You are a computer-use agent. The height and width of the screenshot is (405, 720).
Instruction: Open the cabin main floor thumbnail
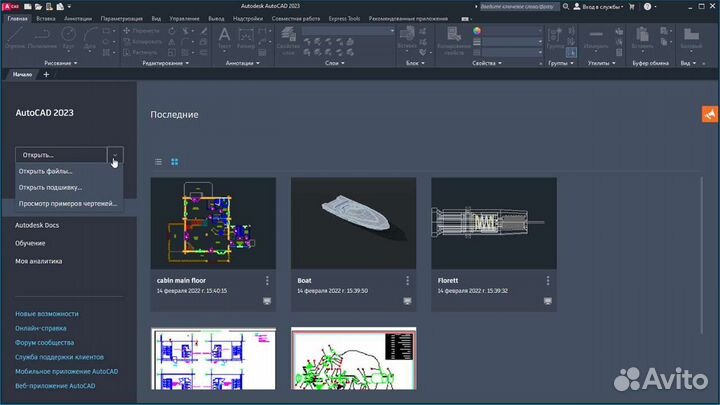[x=213, y=223]
